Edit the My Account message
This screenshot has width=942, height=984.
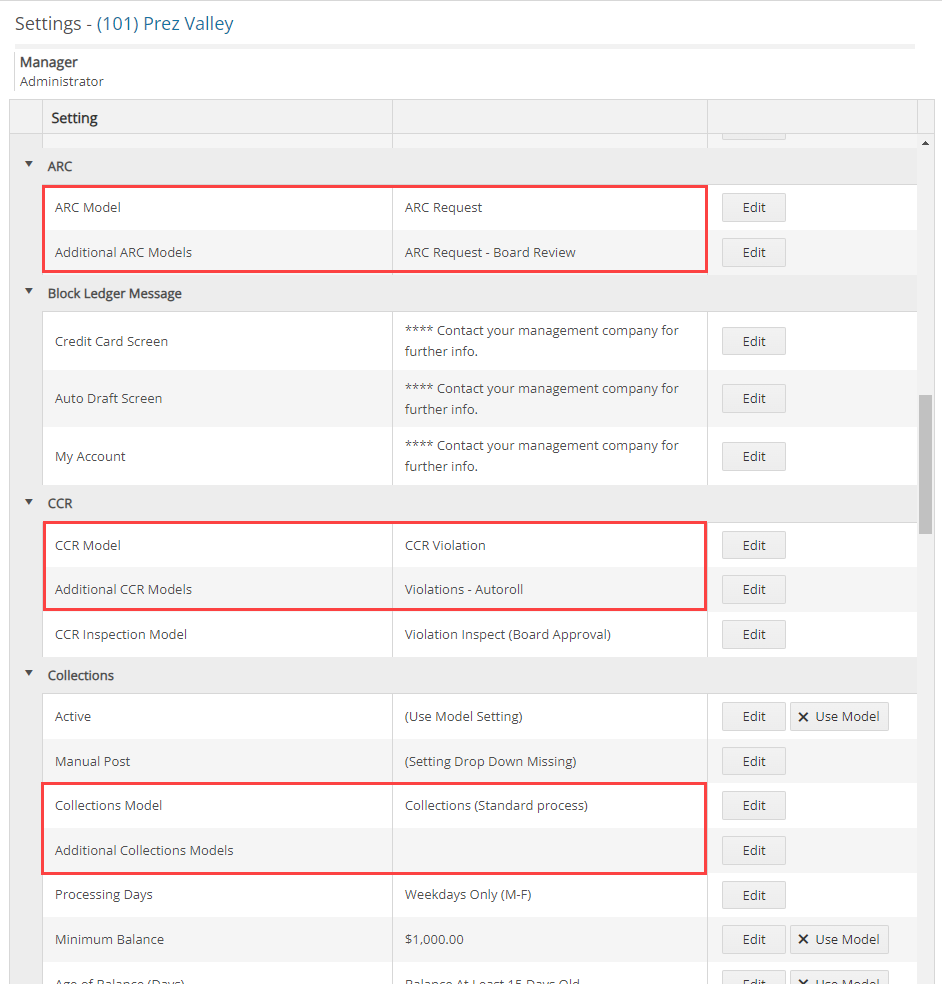coord(753,456)
